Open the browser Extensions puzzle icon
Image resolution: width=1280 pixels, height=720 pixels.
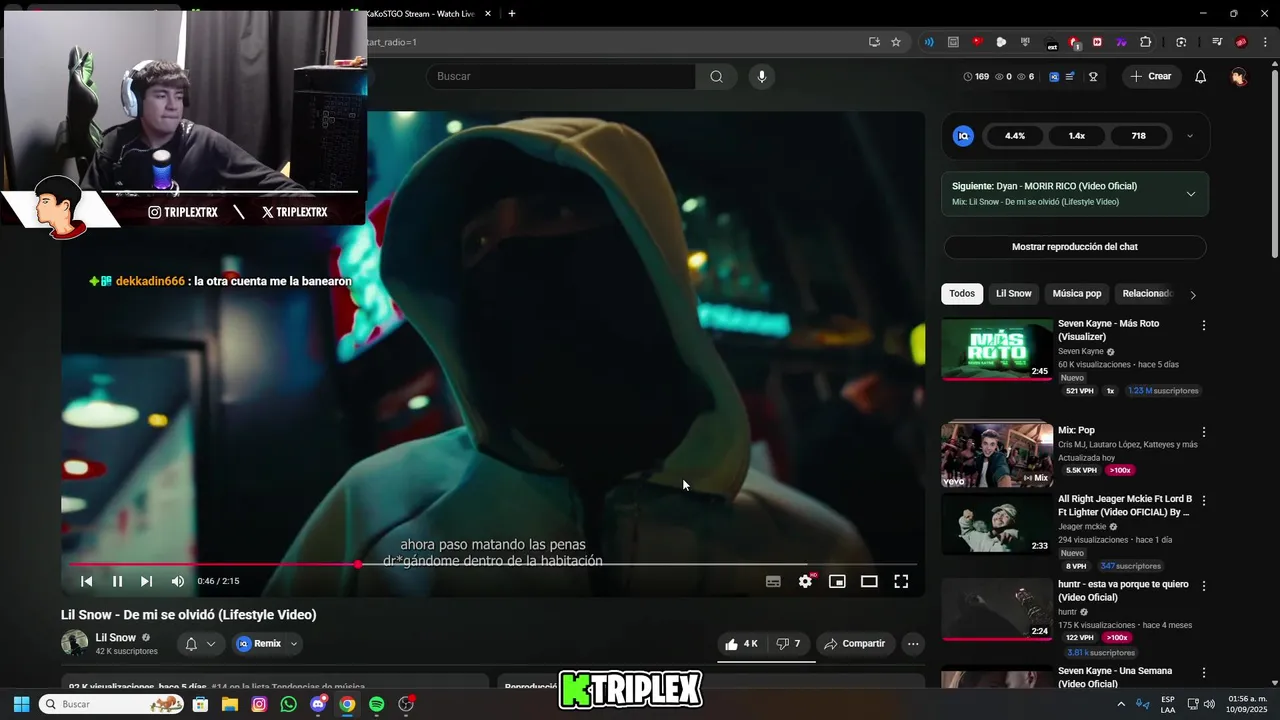point(1146,42)
